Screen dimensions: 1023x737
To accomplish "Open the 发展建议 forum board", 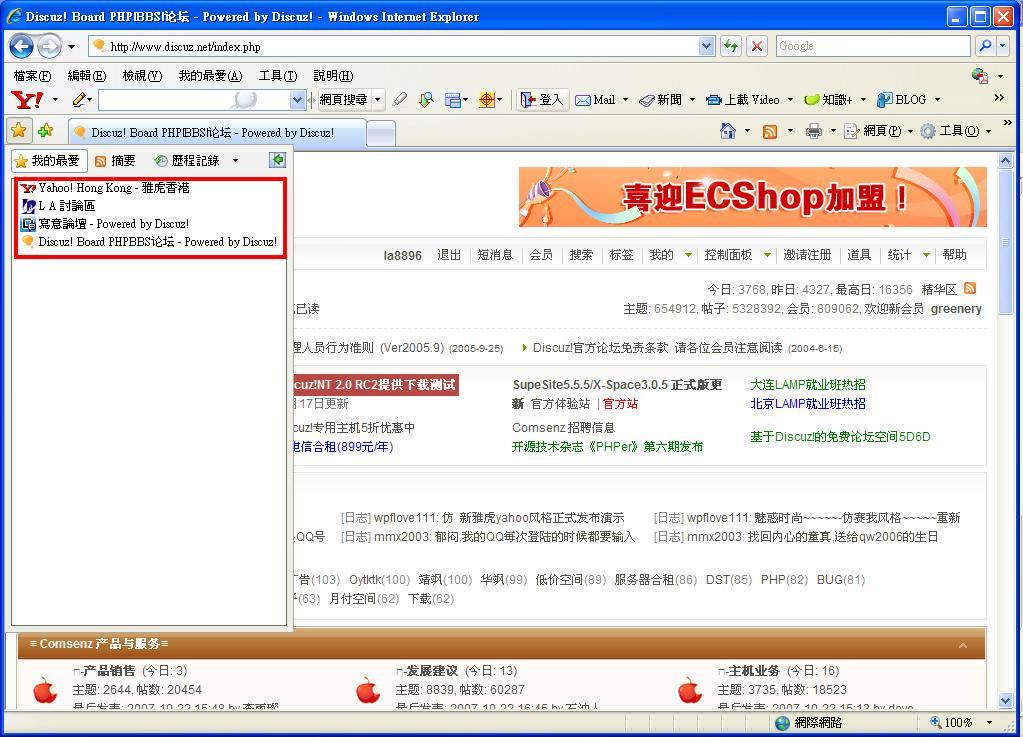I will point(431,670).
